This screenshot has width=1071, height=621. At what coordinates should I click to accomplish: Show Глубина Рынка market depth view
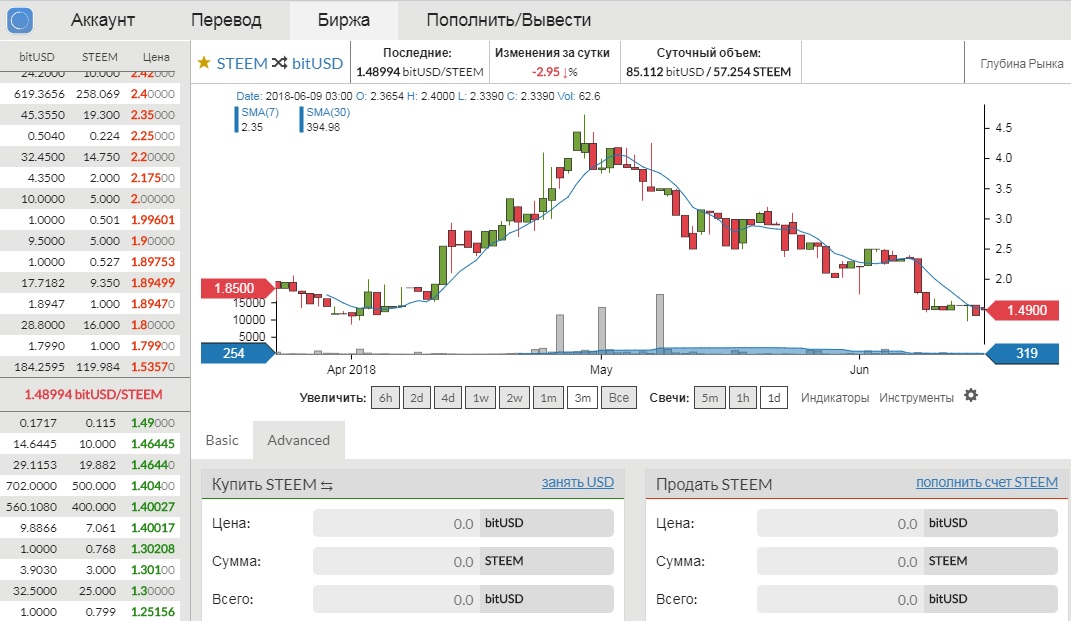[1021, 64]
